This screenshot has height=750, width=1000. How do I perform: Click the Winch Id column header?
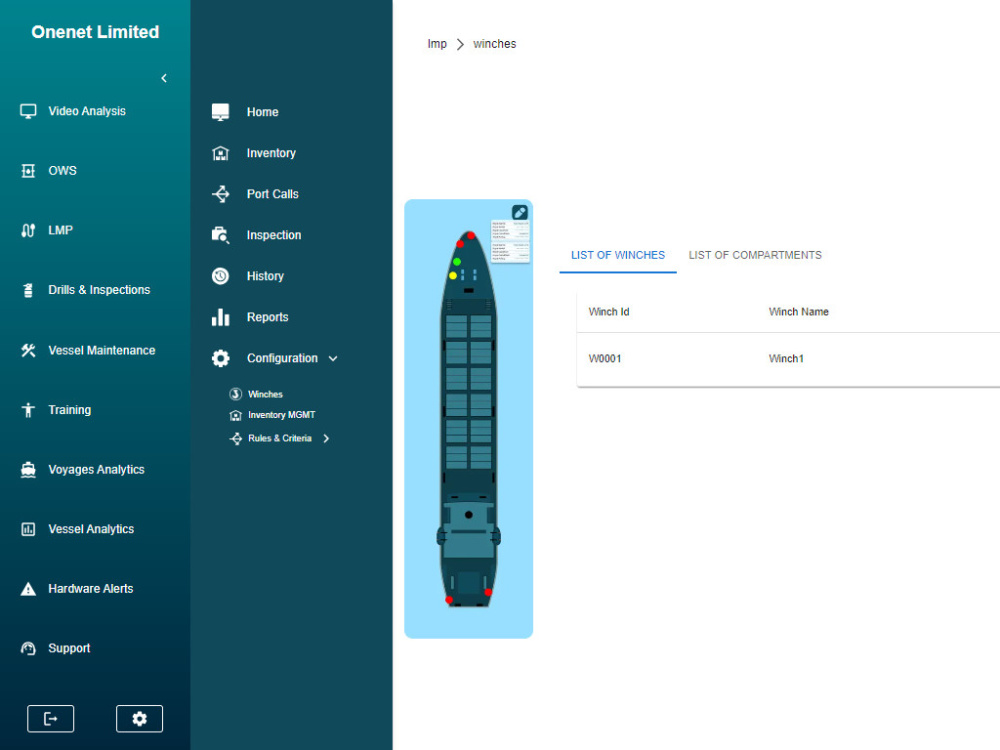[x=608, y=312]
